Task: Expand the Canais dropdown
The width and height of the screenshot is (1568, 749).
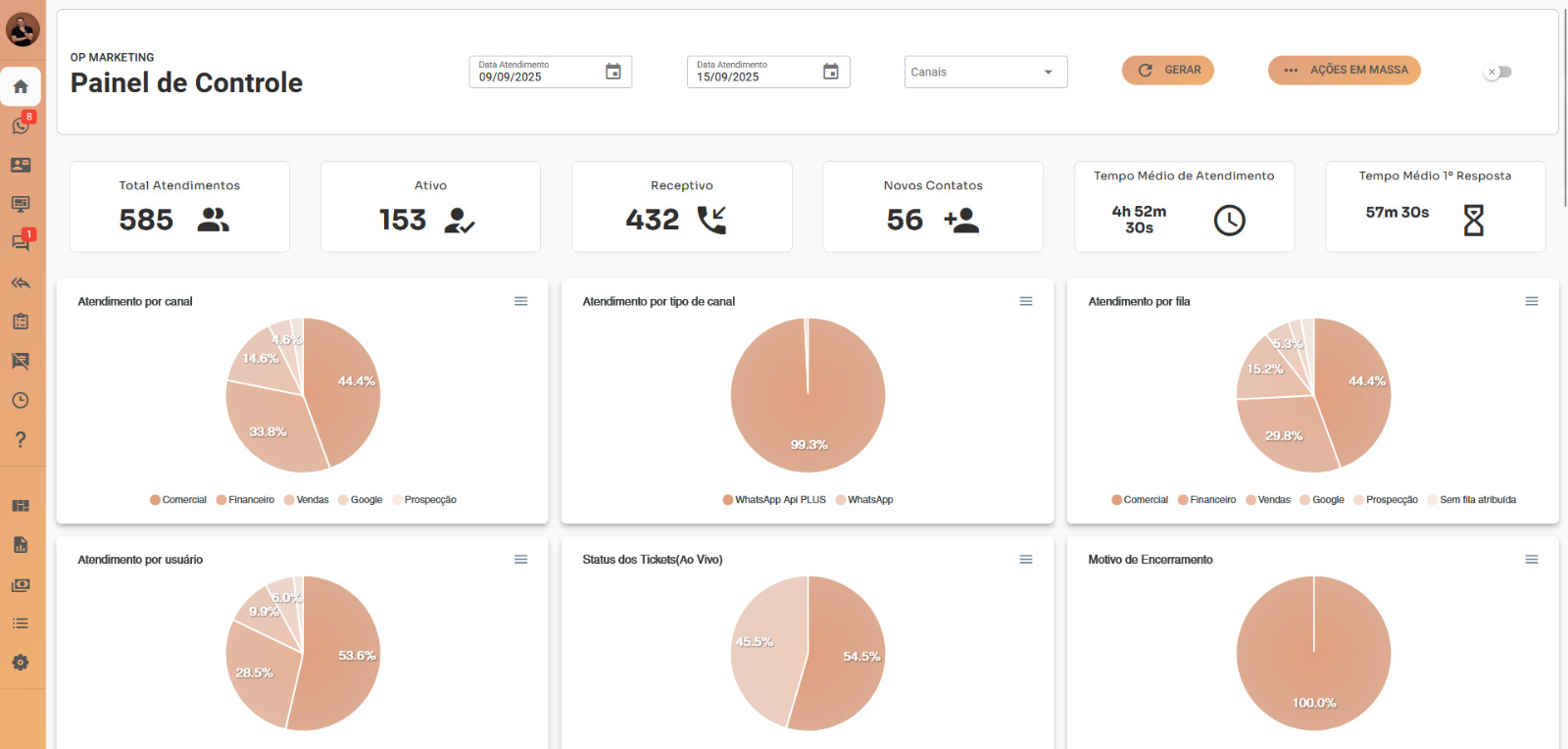Action: click(985, 72)
